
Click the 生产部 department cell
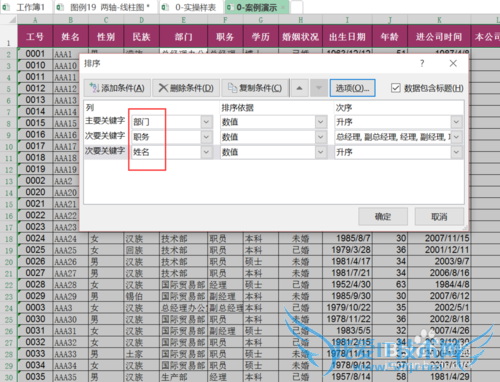tap(183, 377)
